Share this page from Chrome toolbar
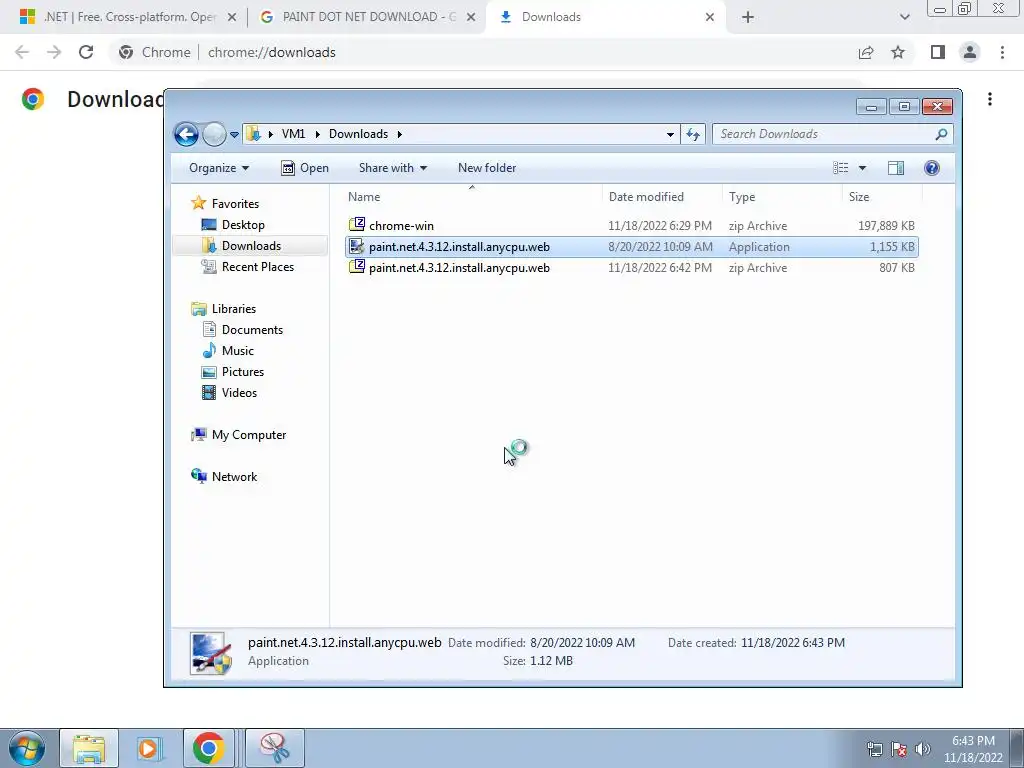 tap(866, 52)
